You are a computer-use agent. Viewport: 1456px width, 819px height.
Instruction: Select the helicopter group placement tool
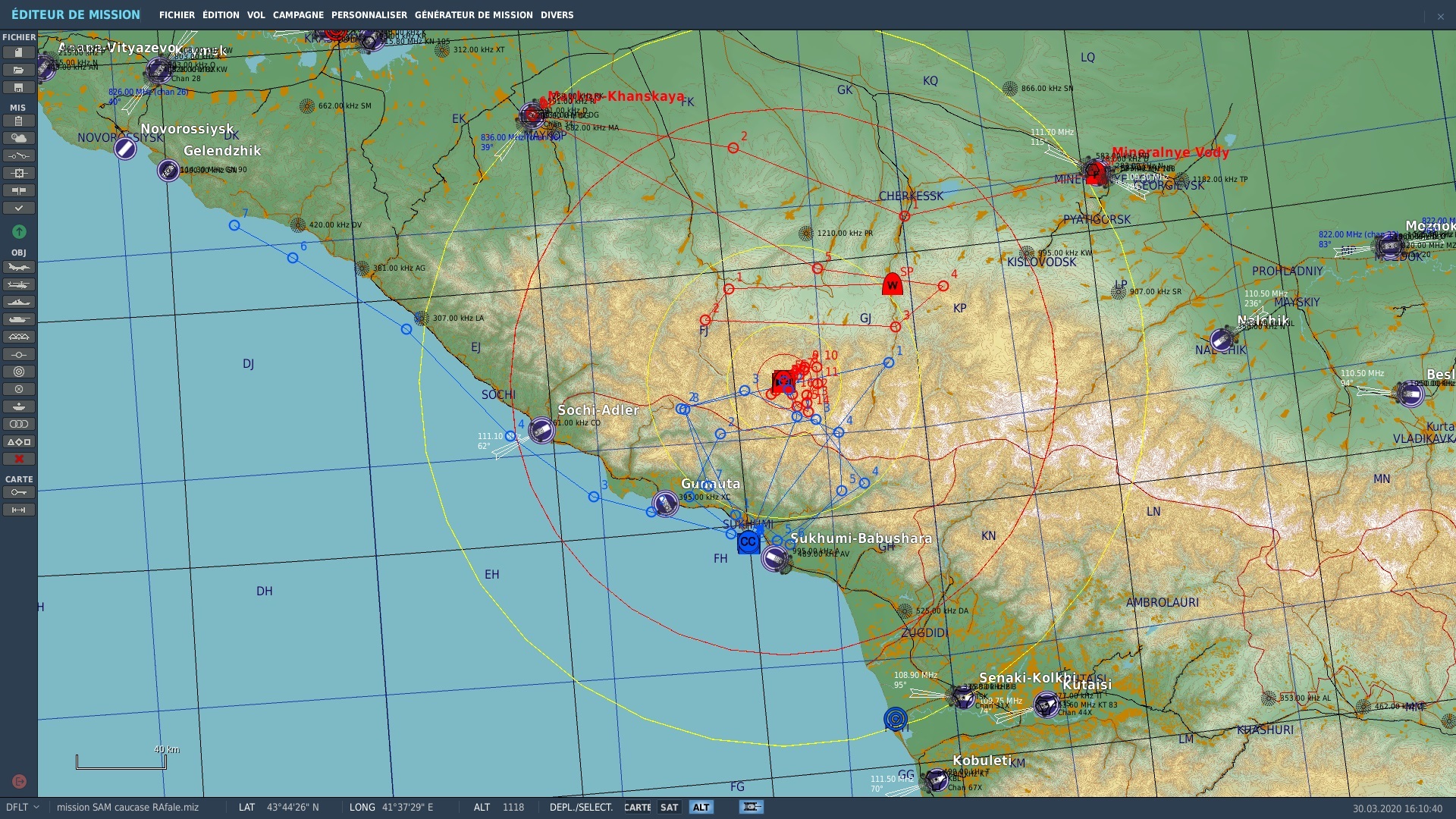18,284
